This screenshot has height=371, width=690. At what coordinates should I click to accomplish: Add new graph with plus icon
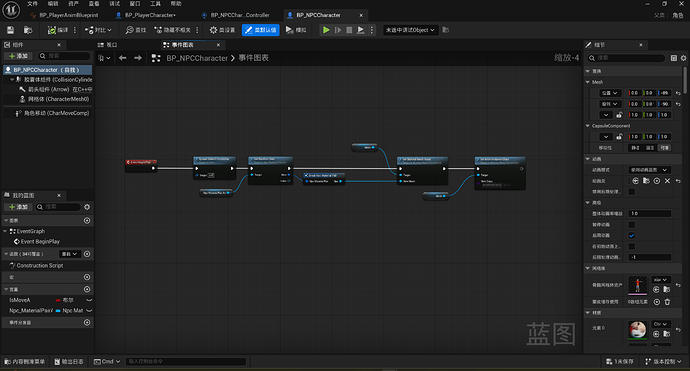pyautogui.click(x=87, y=220)
